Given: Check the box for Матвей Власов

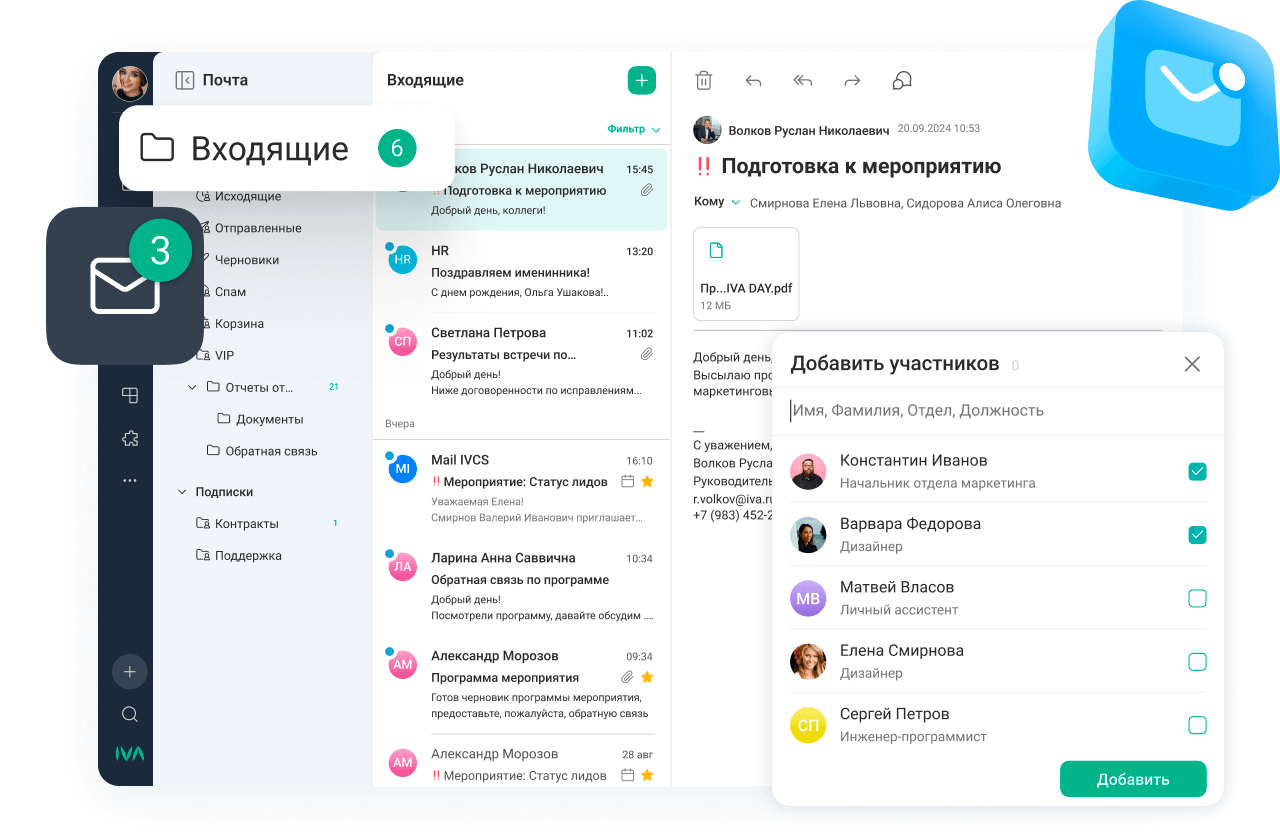Looking at the screenshot, I should pyautogui.click(x=1197, y=599).
